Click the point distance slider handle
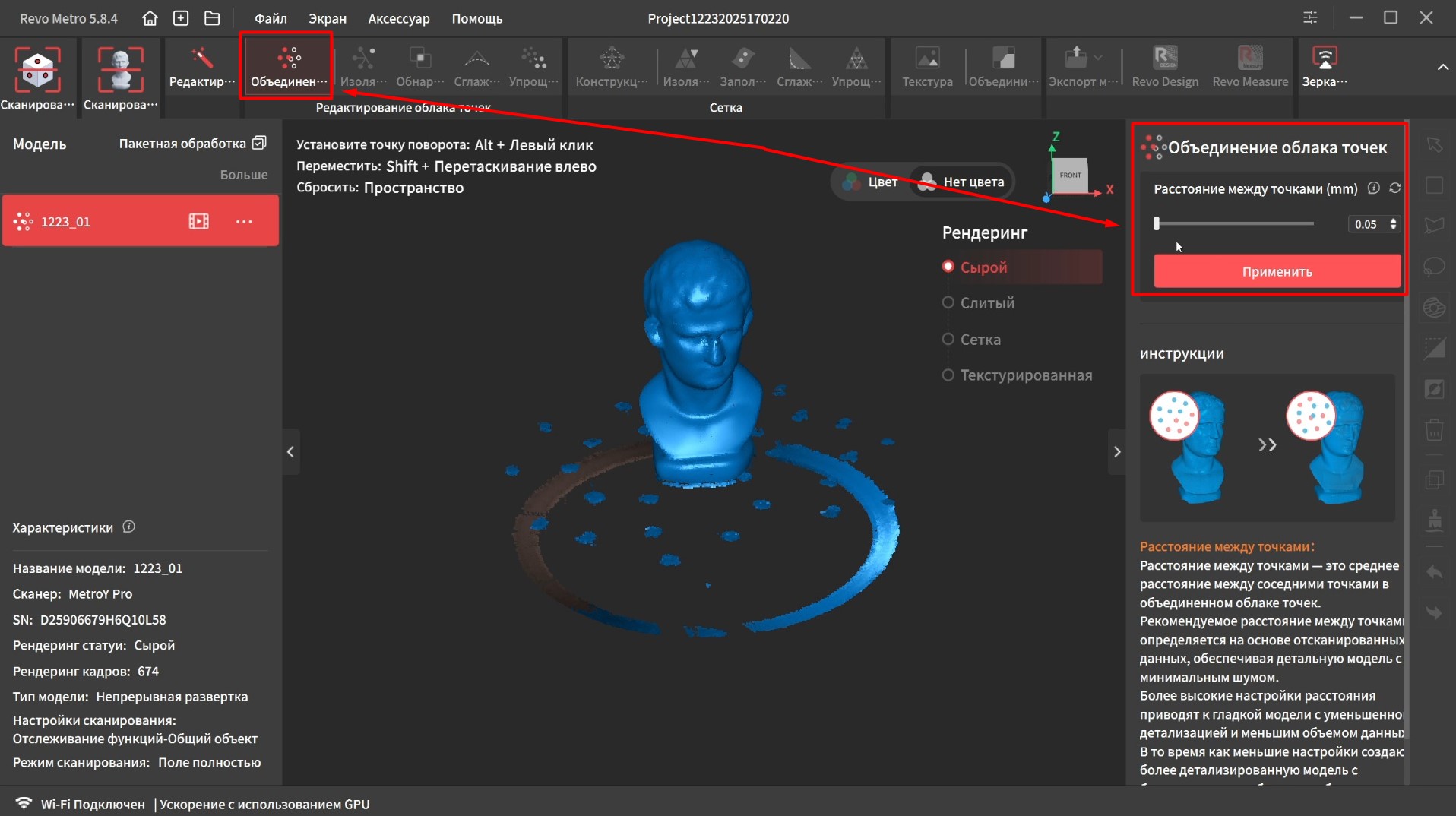This screenshot has width=1456, height=816. [x=1157, y=223]
